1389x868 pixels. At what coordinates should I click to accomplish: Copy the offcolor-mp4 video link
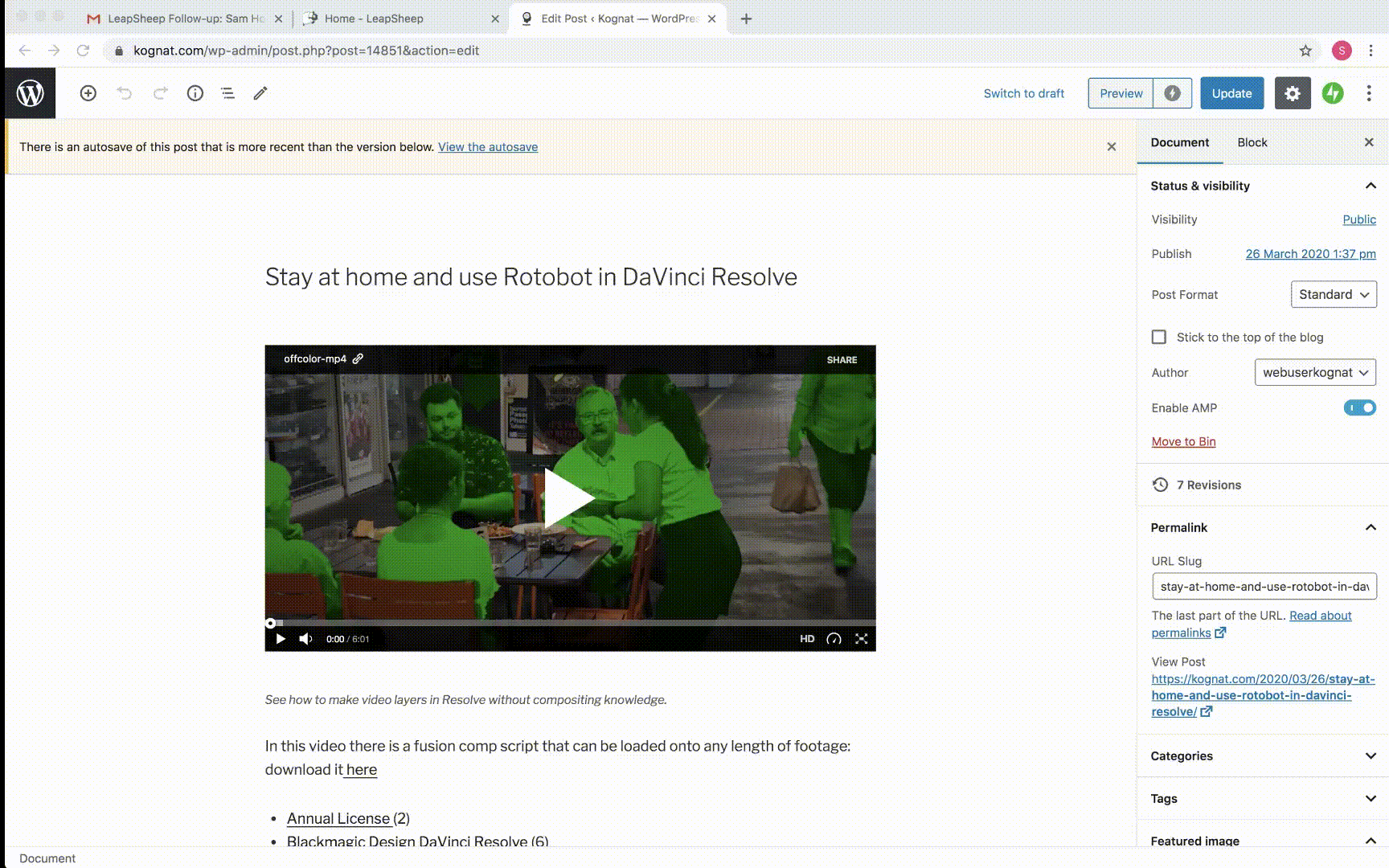[x=358, y=358]
